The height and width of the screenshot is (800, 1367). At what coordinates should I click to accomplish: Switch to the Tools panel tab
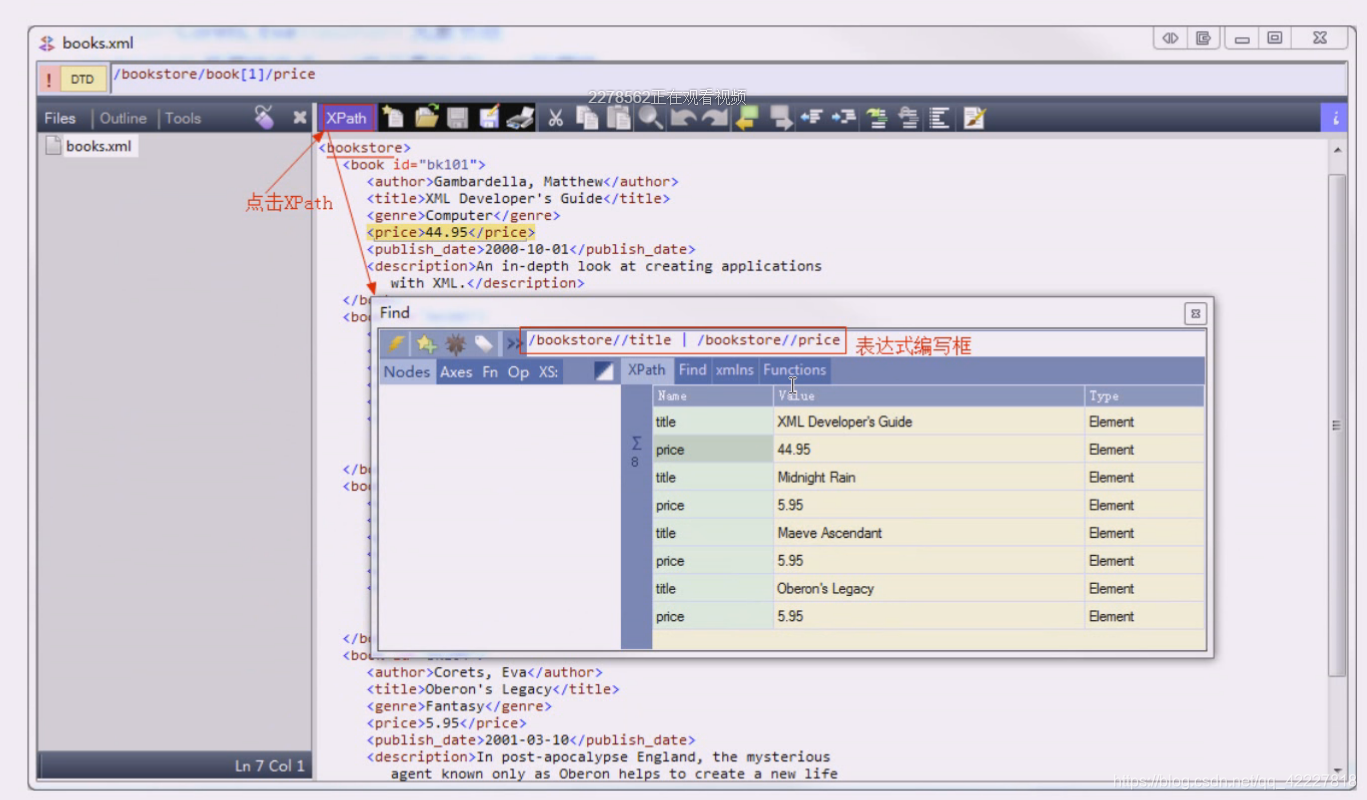(183, 118)
